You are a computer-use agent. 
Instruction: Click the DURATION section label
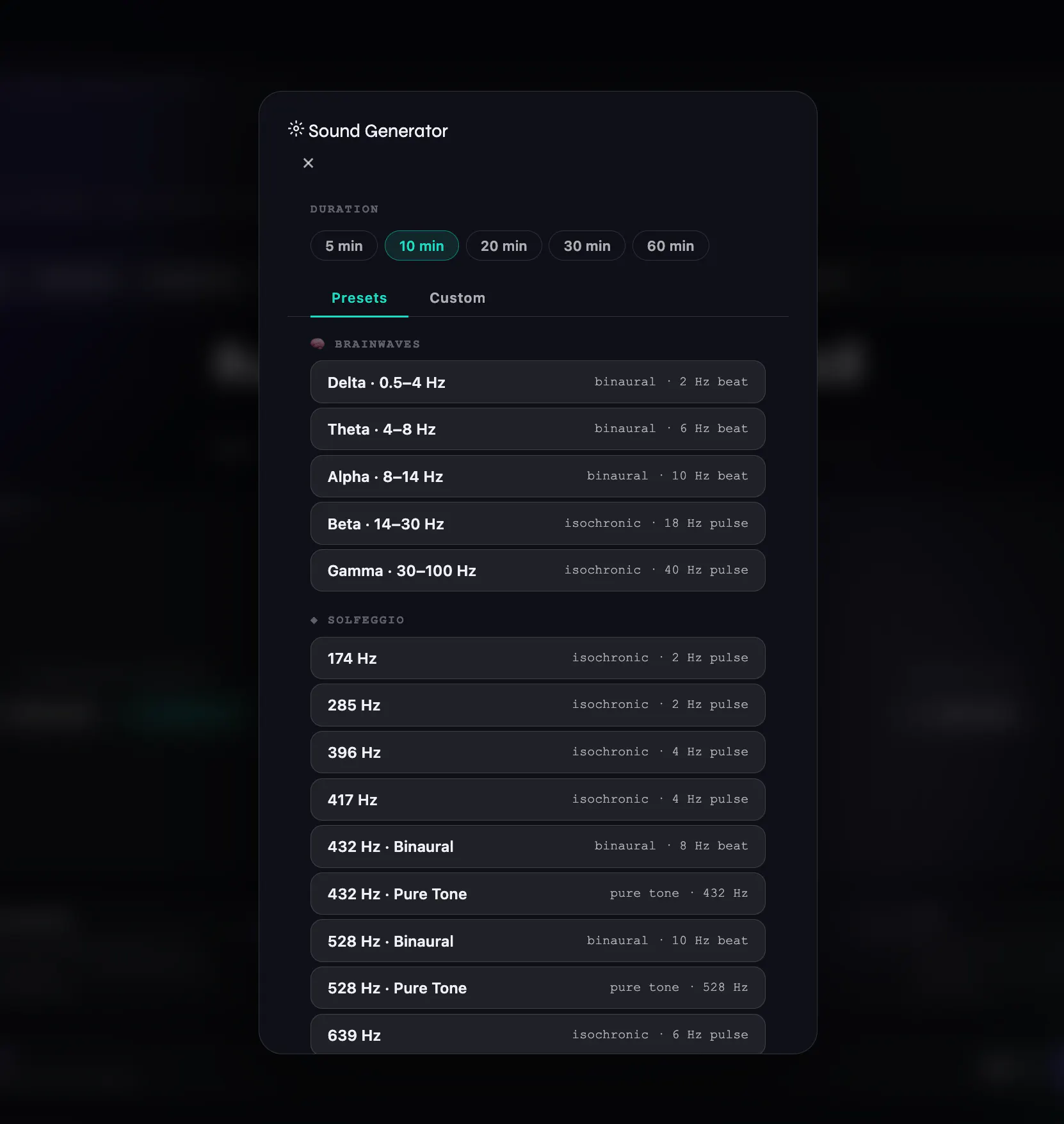click(x=344, y=209)
